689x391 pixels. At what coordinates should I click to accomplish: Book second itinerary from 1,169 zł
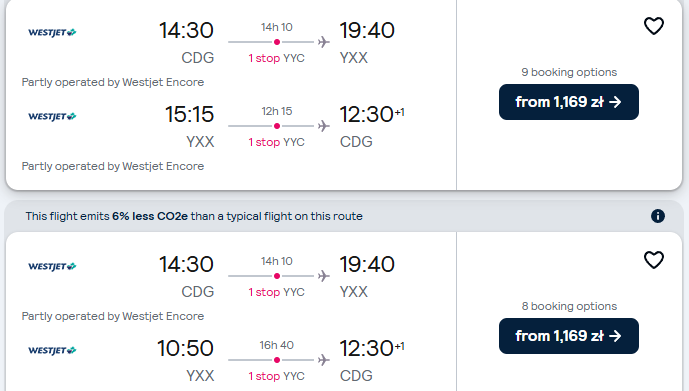(x=569, y=336)
